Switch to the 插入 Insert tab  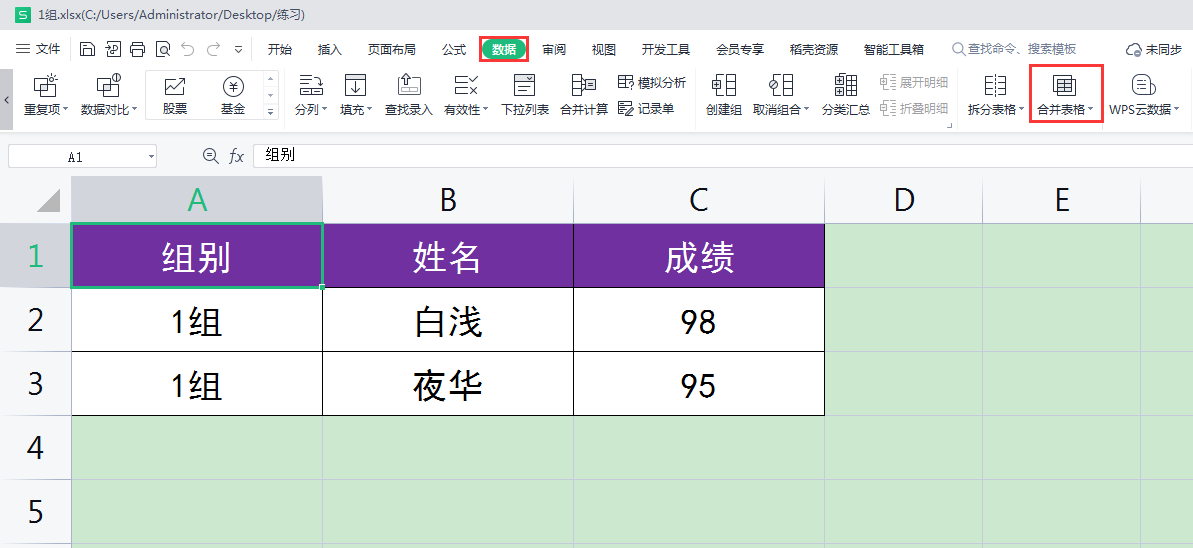click(329, 49)
